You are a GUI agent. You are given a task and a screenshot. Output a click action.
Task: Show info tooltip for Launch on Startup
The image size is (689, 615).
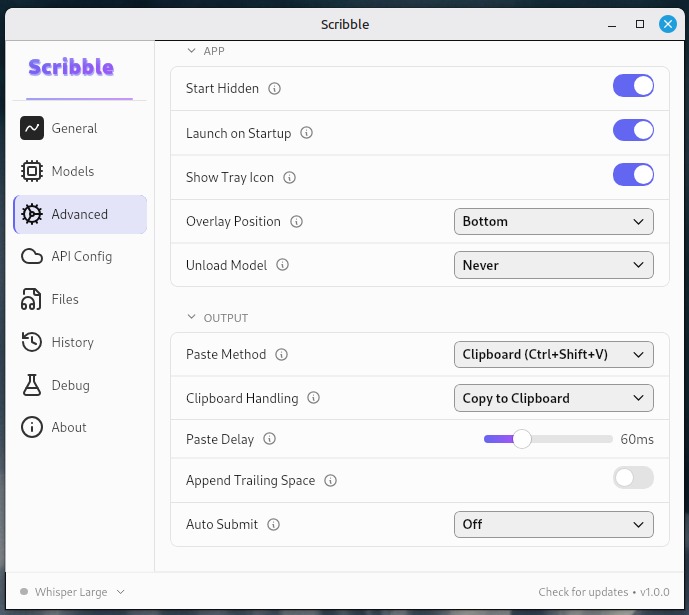pyautogui.click(x=306, y=133)
